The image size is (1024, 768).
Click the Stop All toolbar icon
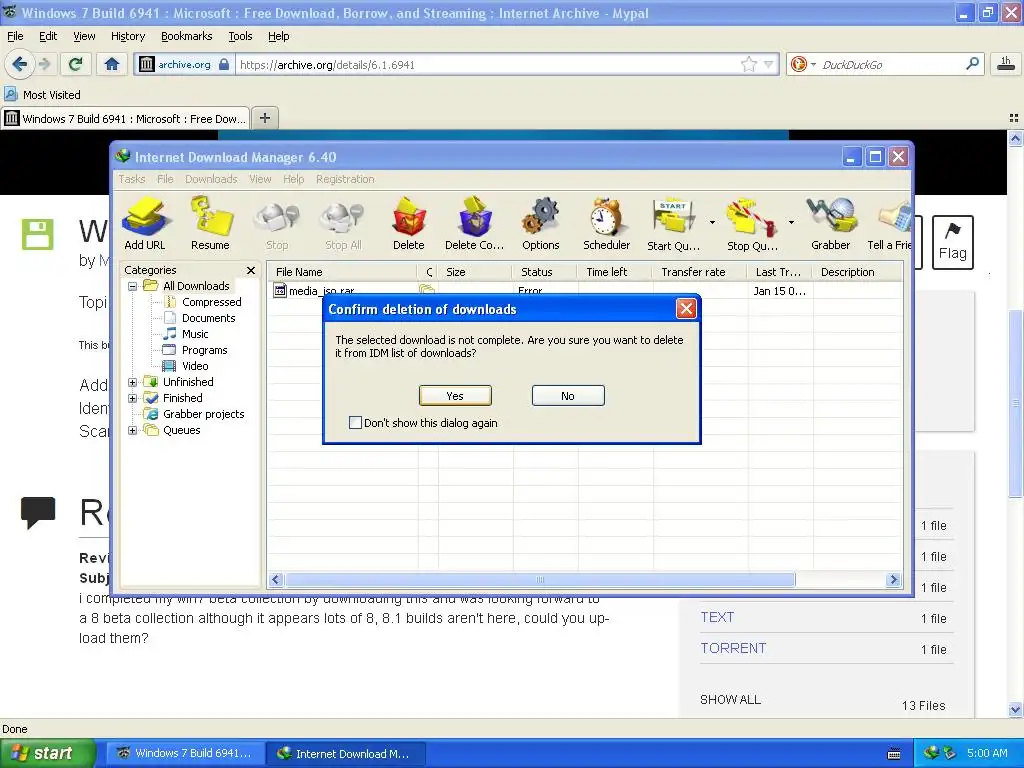(x=343, y=224)
